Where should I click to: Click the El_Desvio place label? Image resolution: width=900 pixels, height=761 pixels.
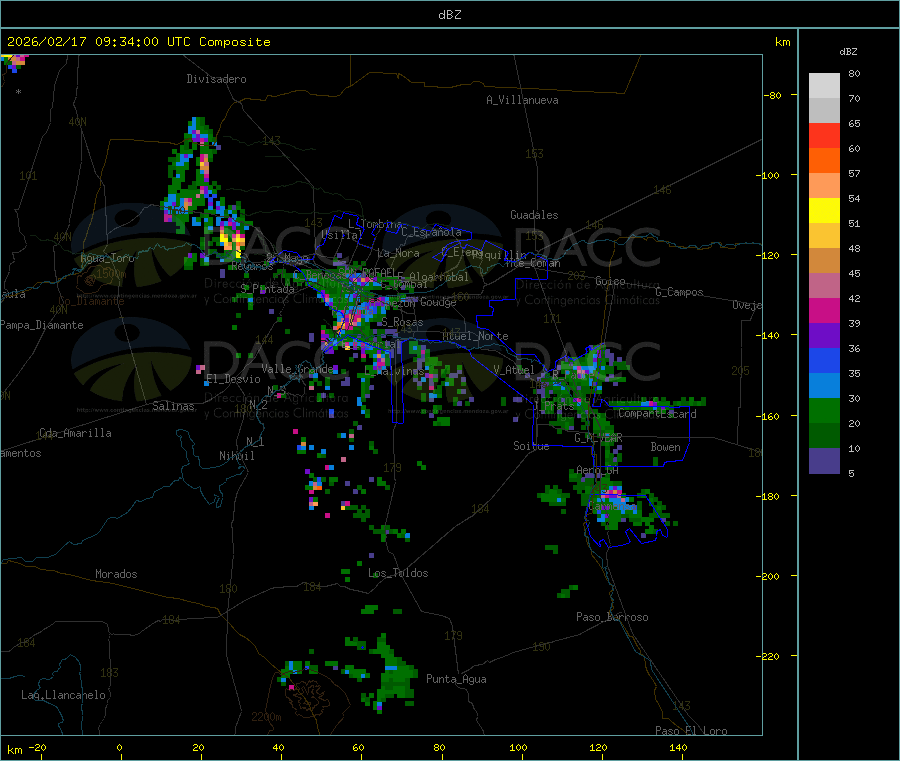(233, 379)
